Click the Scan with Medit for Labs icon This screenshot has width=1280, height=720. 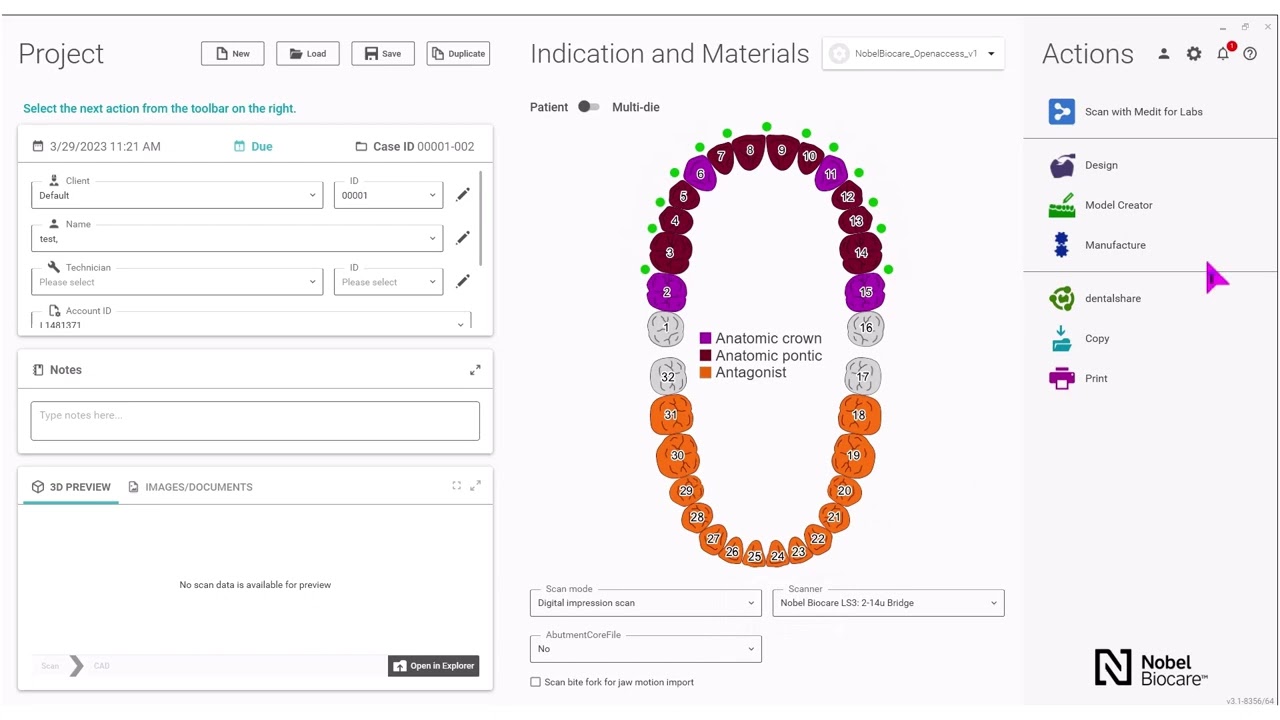(1061, 111)
